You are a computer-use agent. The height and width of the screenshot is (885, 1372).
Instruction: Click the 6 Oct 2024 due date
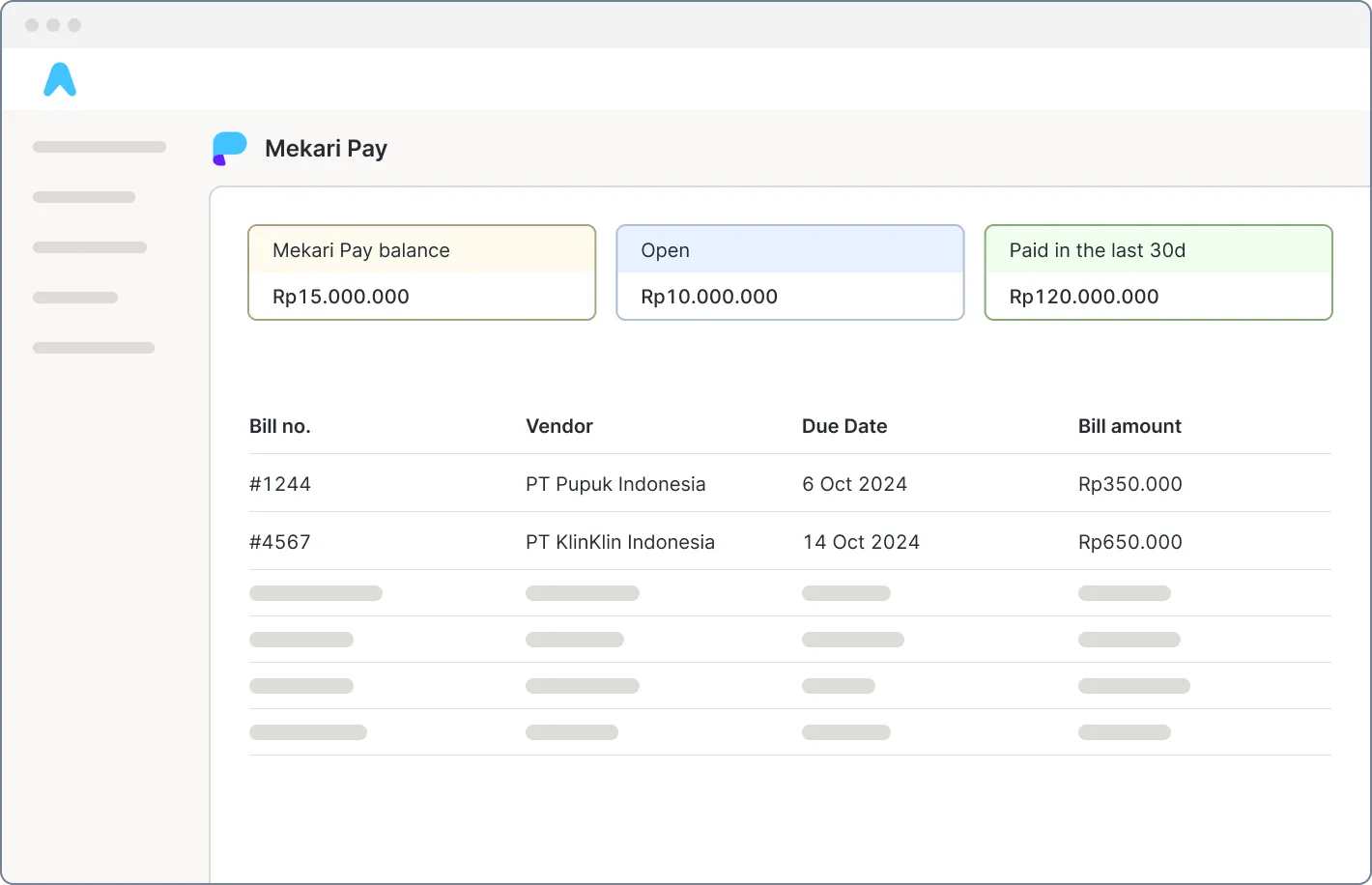tap(854, 484)
